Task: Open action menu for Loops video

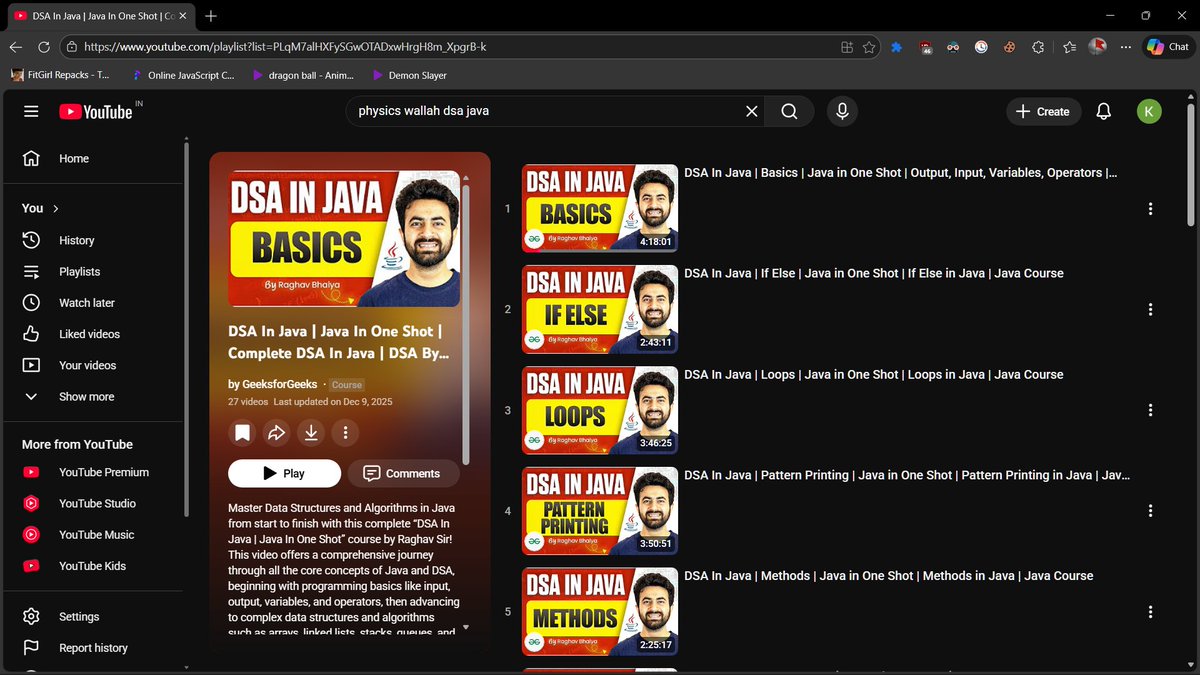Action: (x=1151, y=410)
